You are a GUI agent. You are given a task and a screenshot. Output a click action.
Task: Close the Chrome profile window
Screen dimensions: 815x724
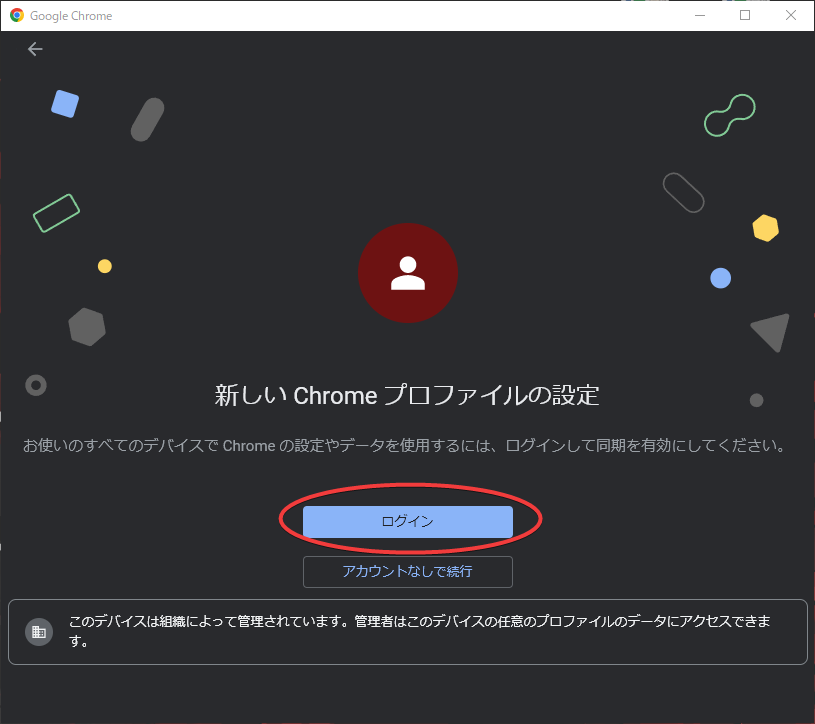coord(791,16)
